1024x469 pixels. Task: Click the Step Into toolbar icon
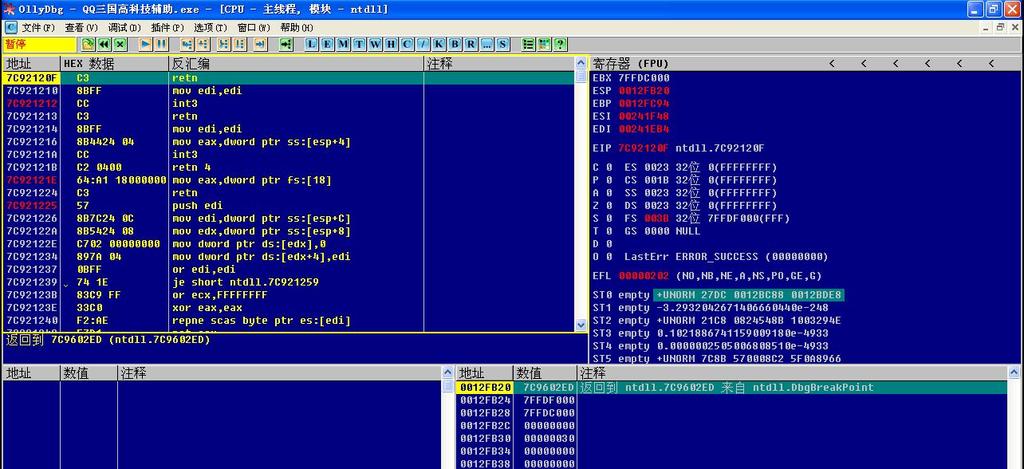coord(187,44)
